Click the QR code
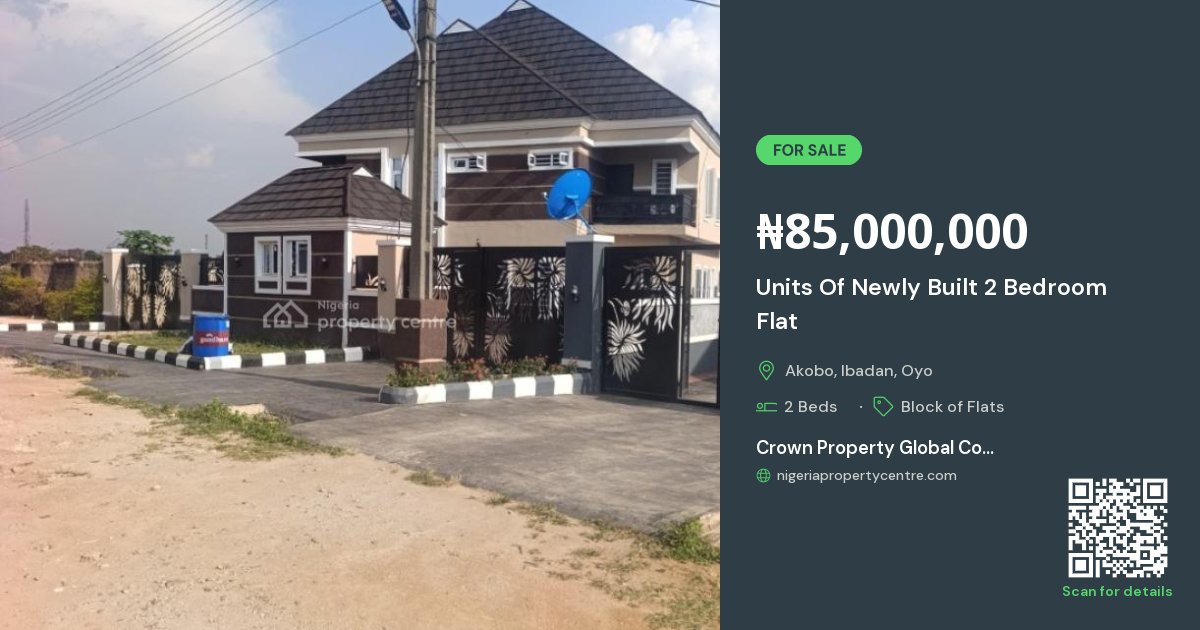This screenshot has width=1200, height=630. 1117,528
